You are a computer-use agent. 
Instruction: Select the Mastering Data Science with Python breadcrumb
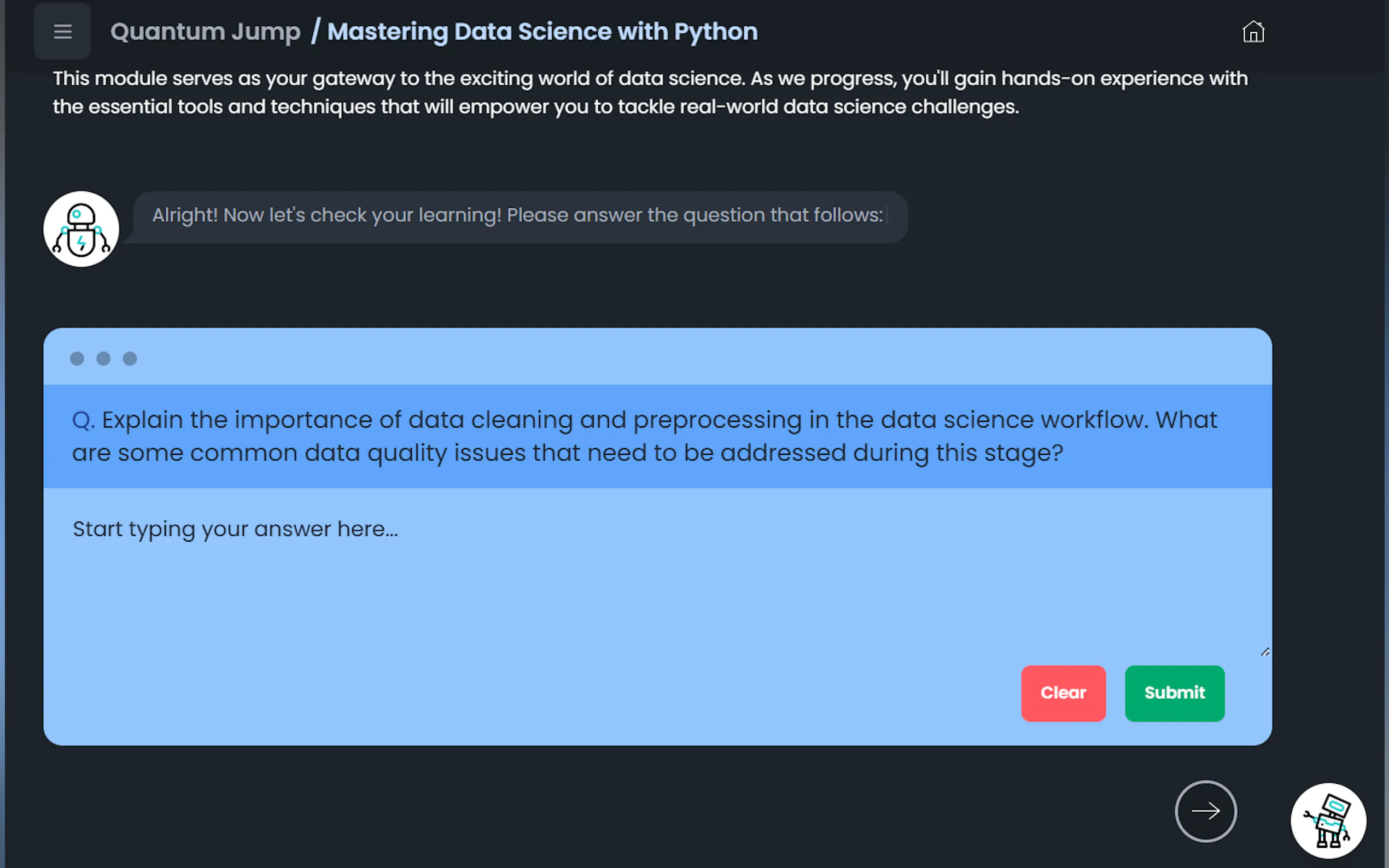542,32
